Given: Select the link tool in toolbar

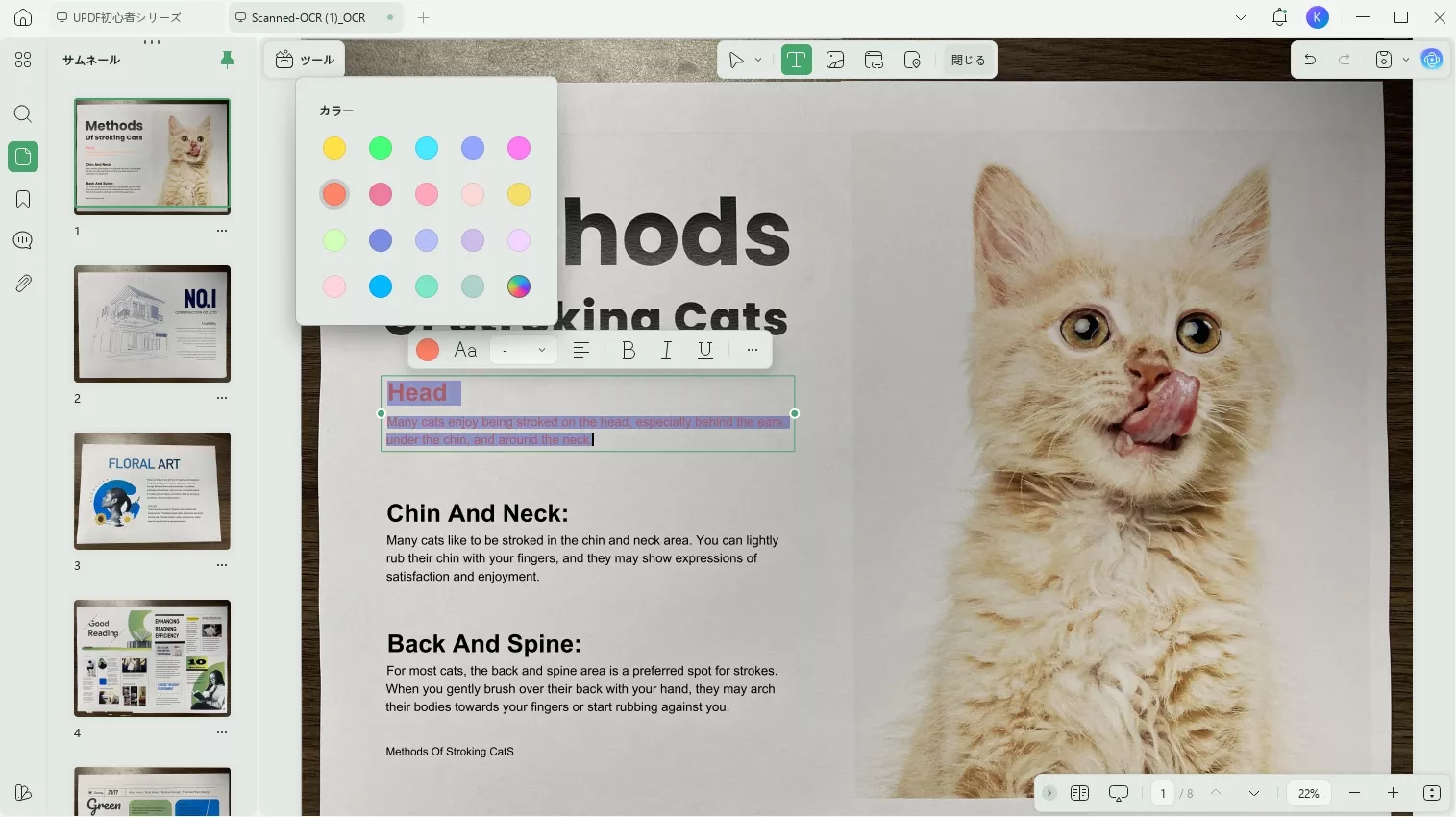Looking at the screenshot, I should tap(874, 61).
